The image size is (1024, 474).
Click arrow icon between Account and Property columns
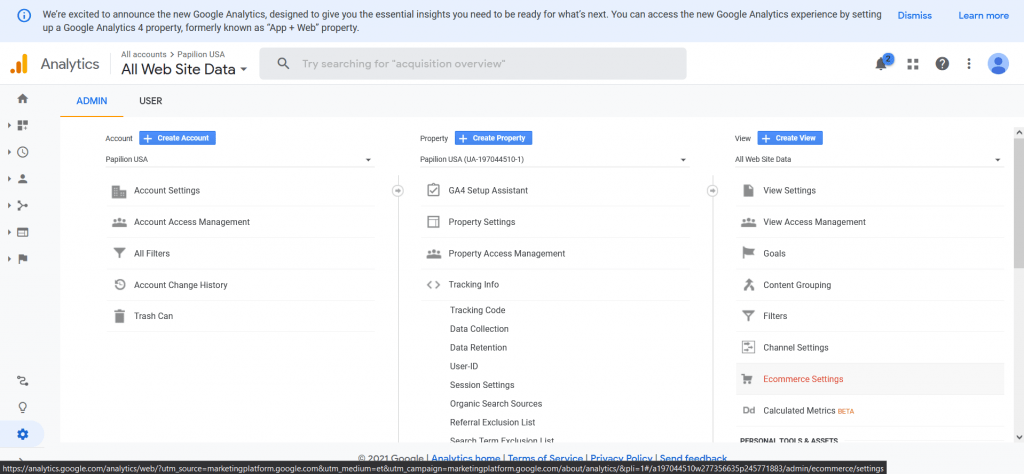(398, 191)
